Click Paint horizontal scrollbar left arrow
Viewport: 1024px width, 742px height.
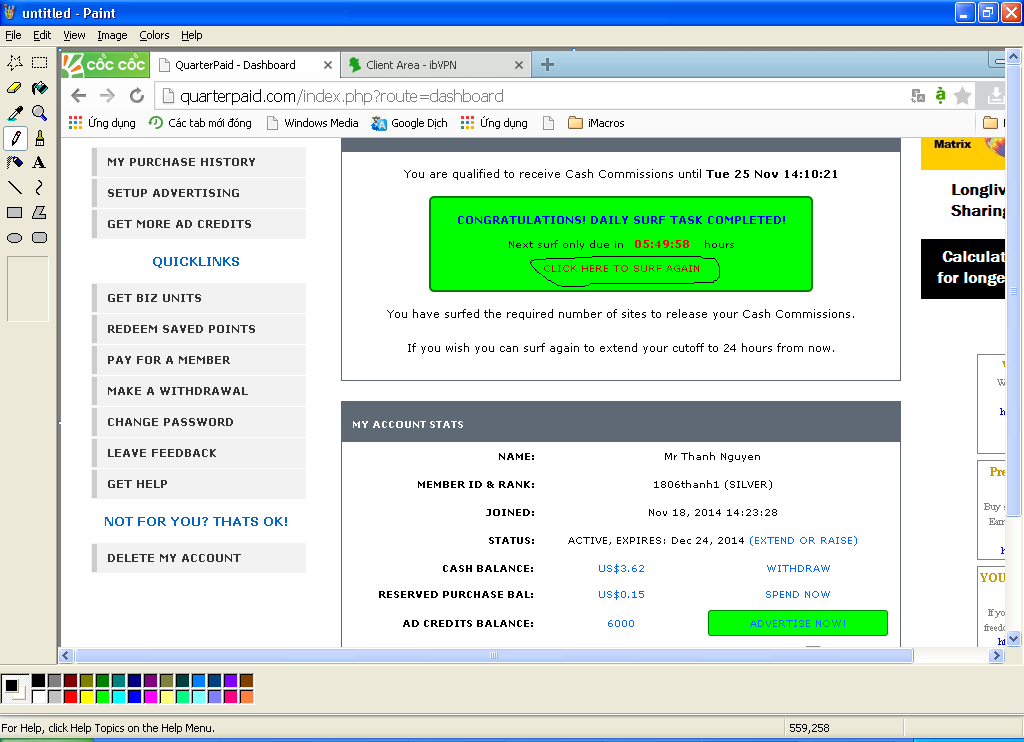(66, 655)
